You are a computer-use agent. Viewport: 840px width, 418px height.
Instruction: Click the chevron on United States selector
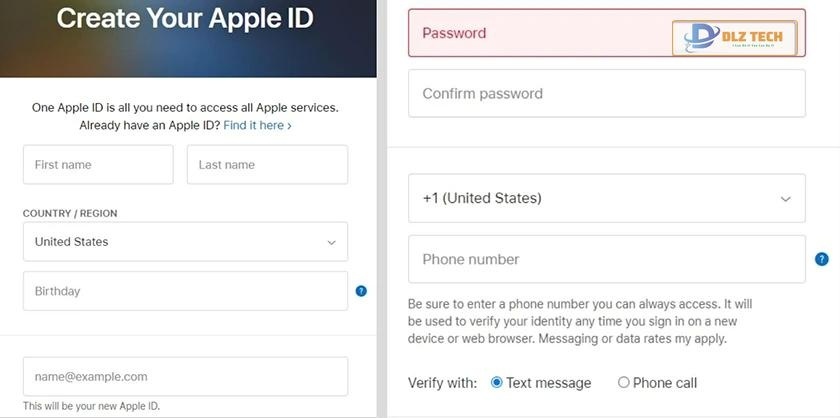pos(331,242)
